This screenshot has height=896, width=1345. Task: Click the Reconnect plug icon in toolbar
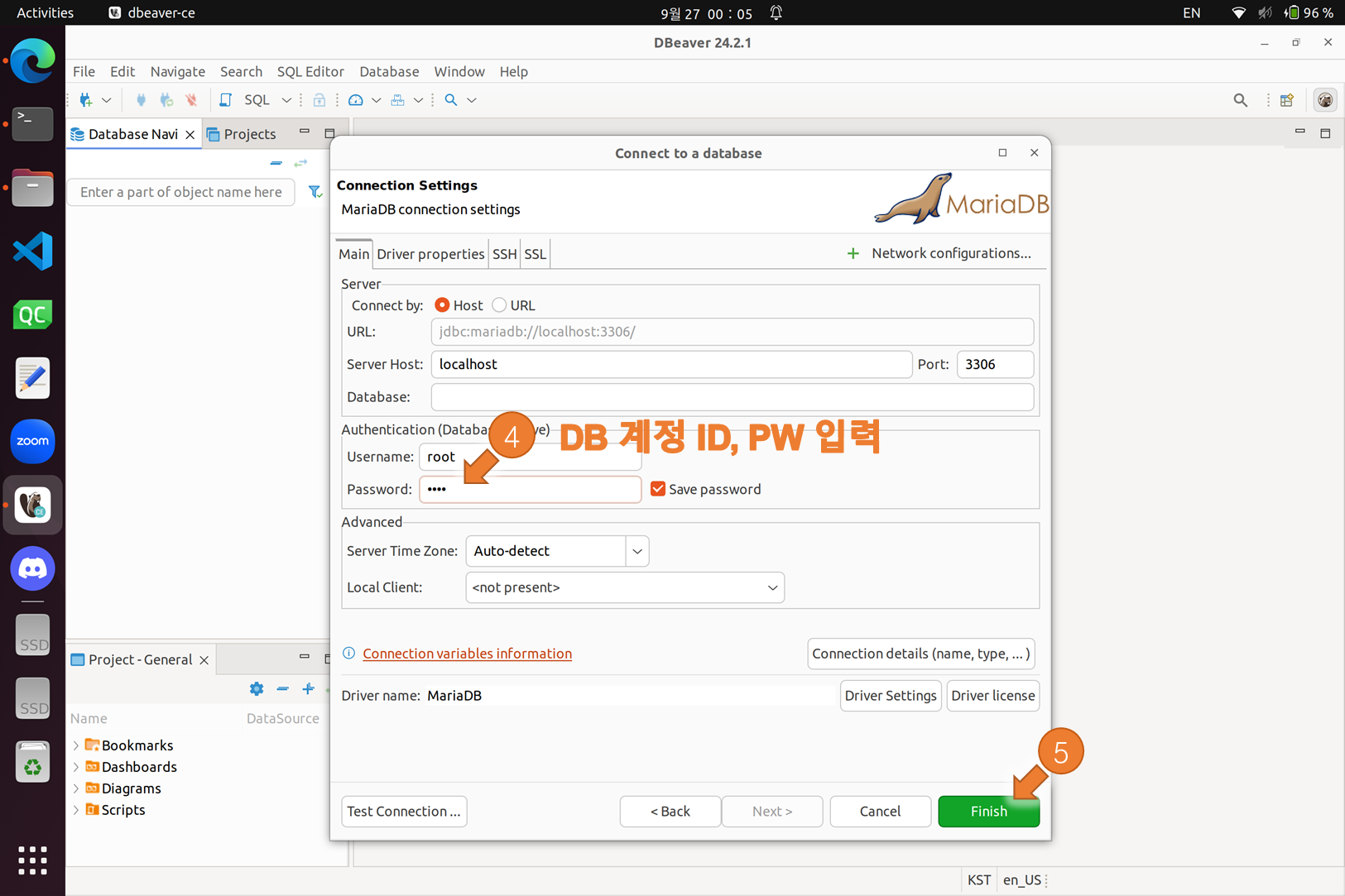[x=166, y=100]
